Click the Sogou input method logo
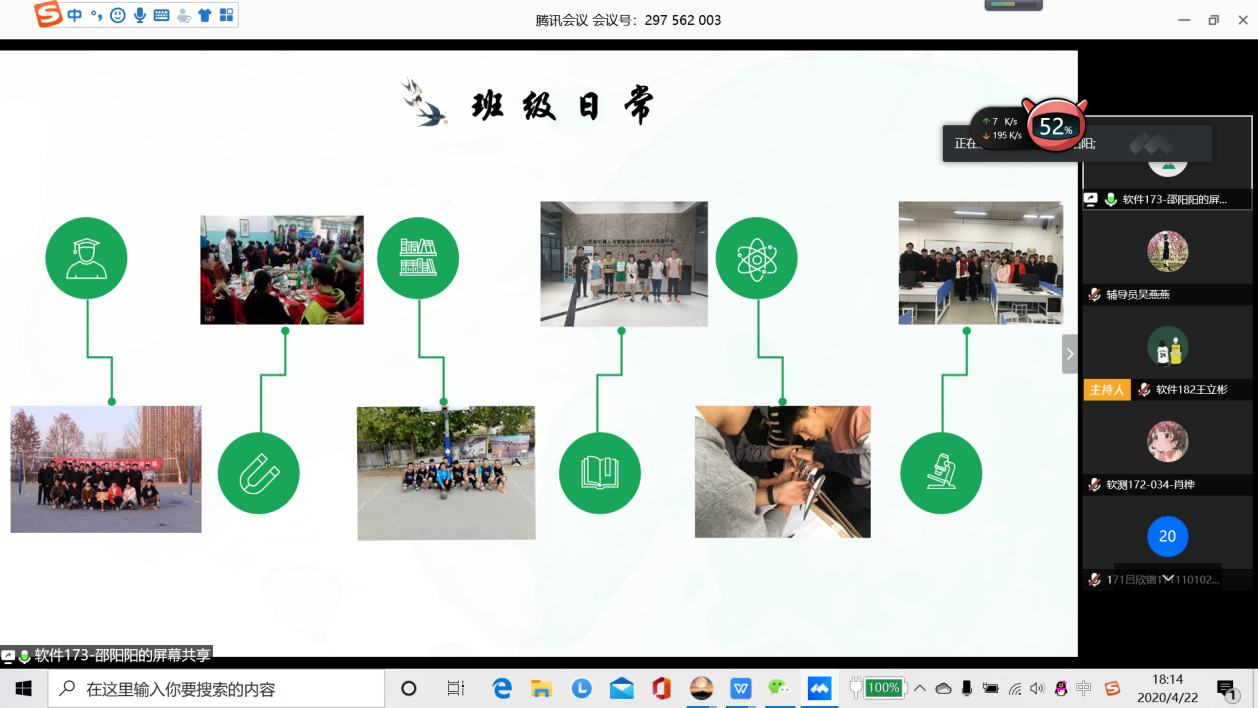The height and width of the screenshot is (708, 1258). click(x=48, y=15)
